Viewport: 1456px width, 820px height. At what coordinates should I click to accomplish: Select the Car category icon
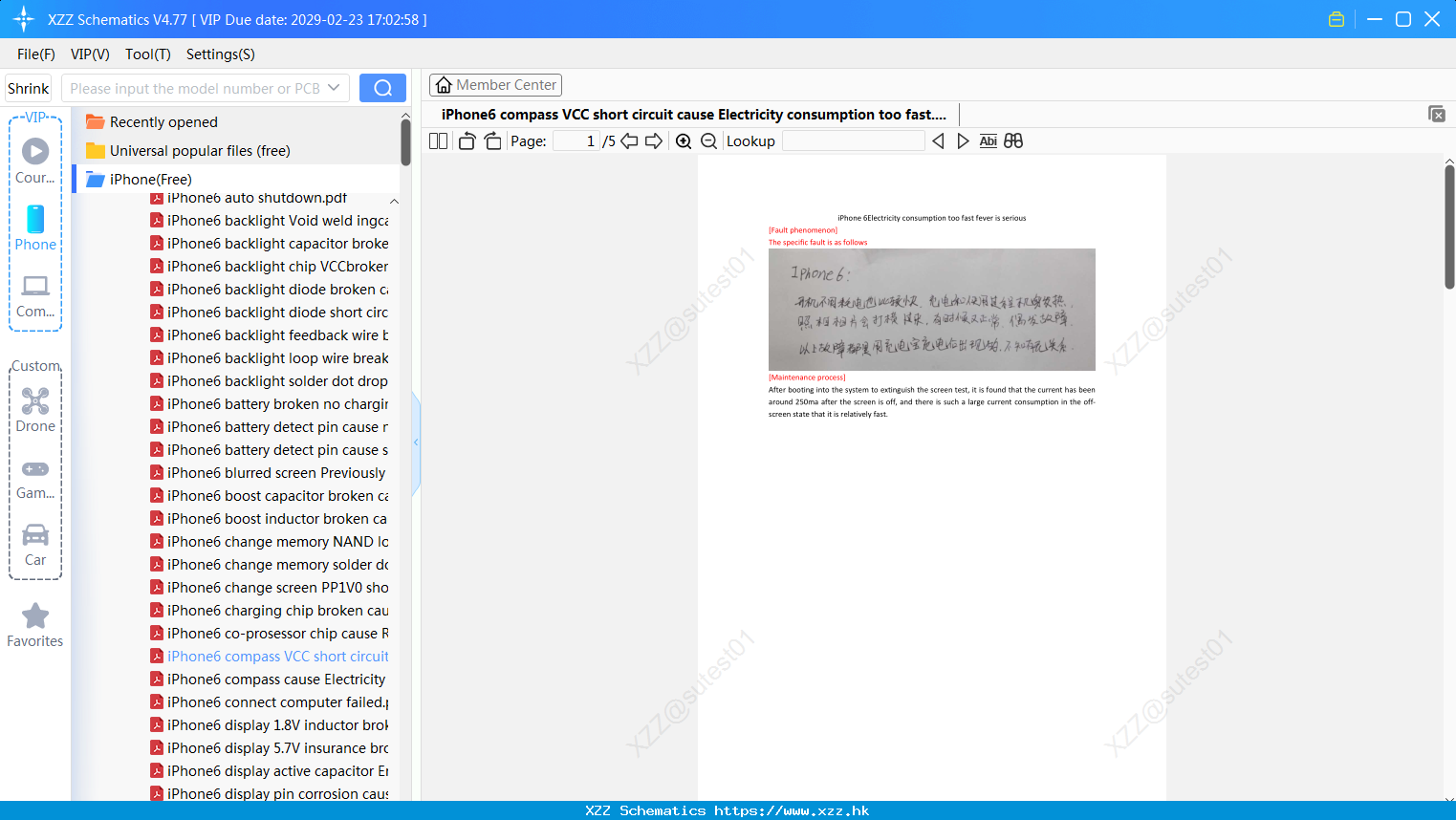(35, 546)
